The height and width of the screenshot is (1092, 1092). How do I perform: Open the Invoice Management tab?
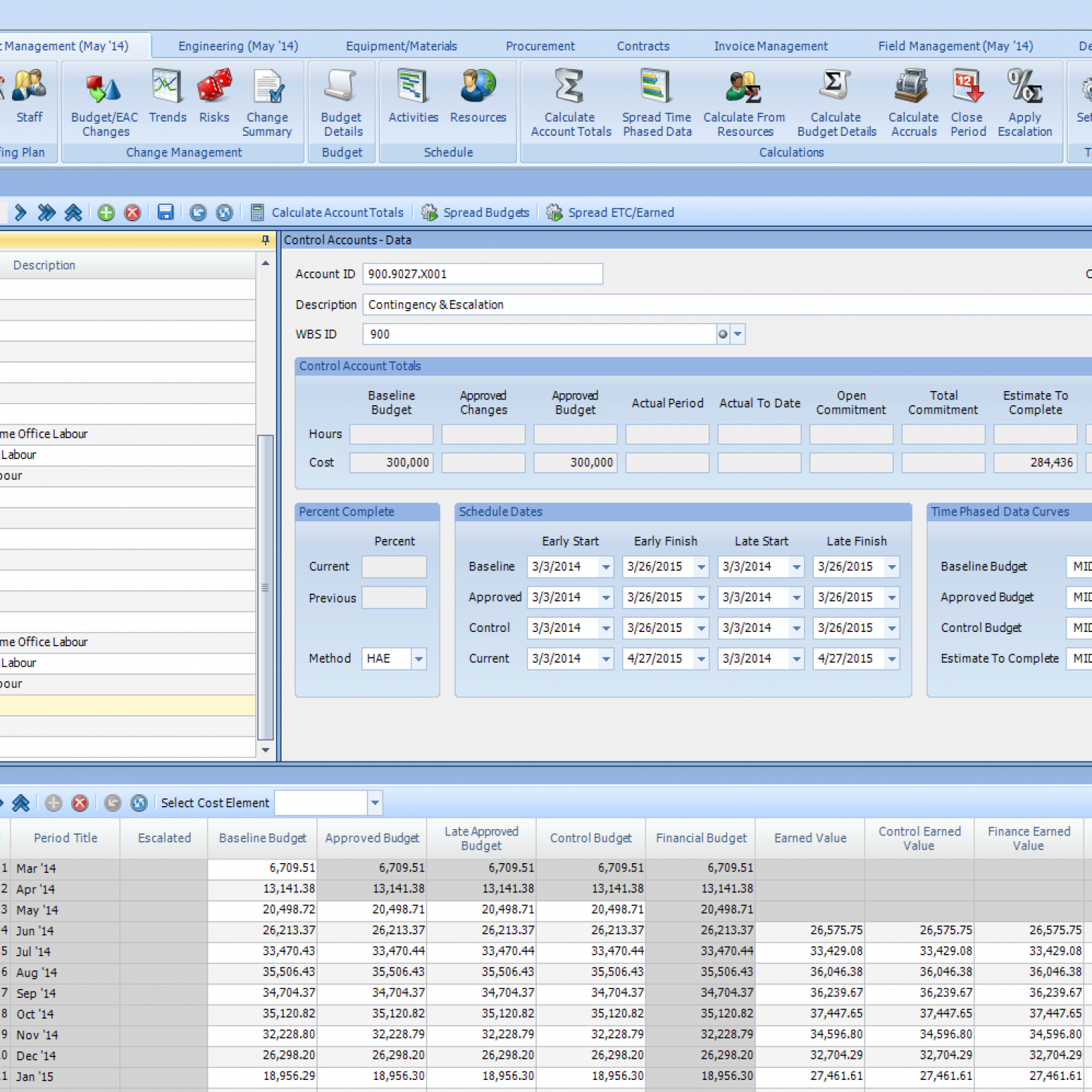coord(771,46)
